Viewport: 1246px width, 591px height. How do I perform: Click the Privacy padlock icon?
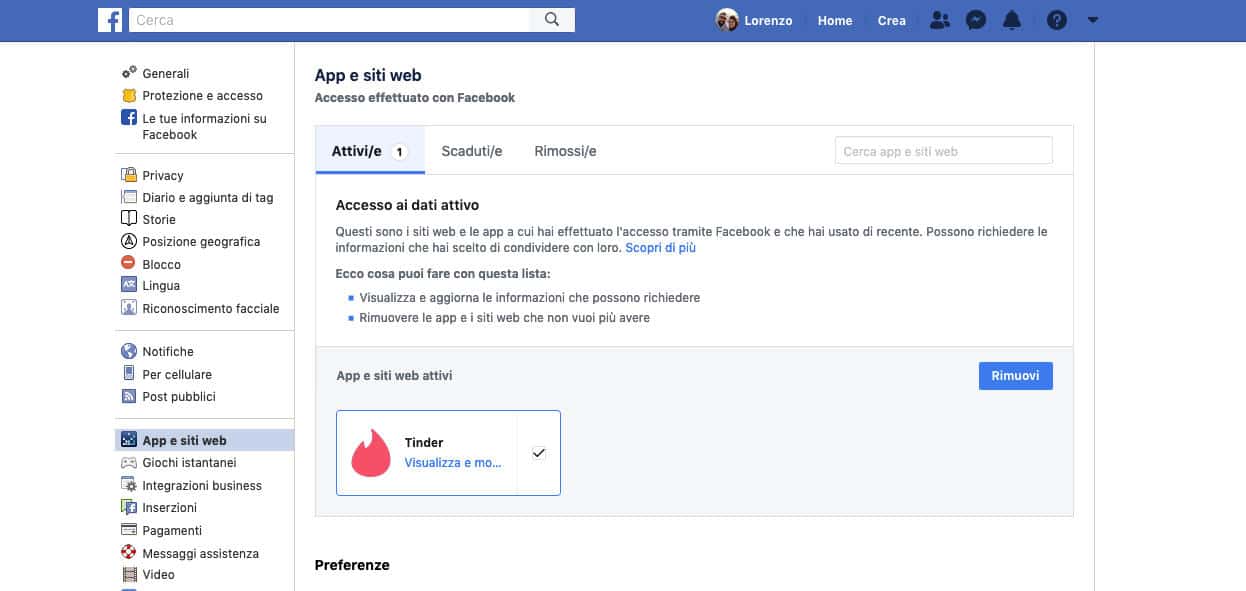pos(129,175)
